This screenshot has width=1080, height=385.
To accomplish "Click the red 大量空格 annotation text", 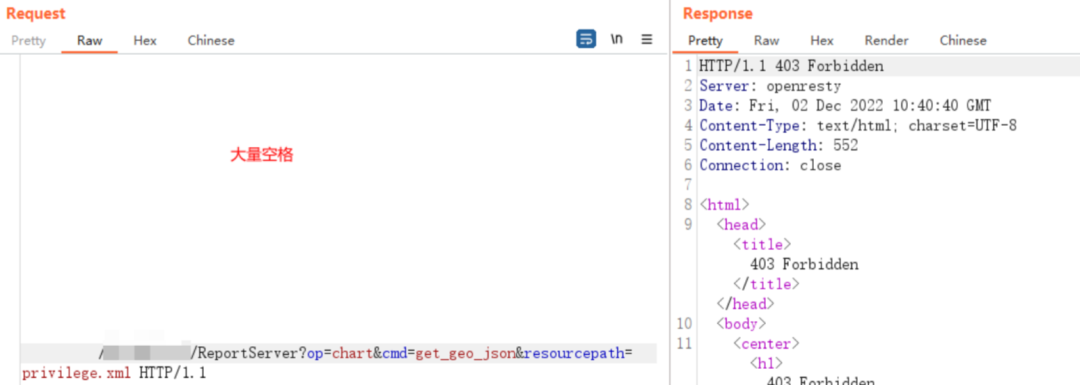I will 262,155.
